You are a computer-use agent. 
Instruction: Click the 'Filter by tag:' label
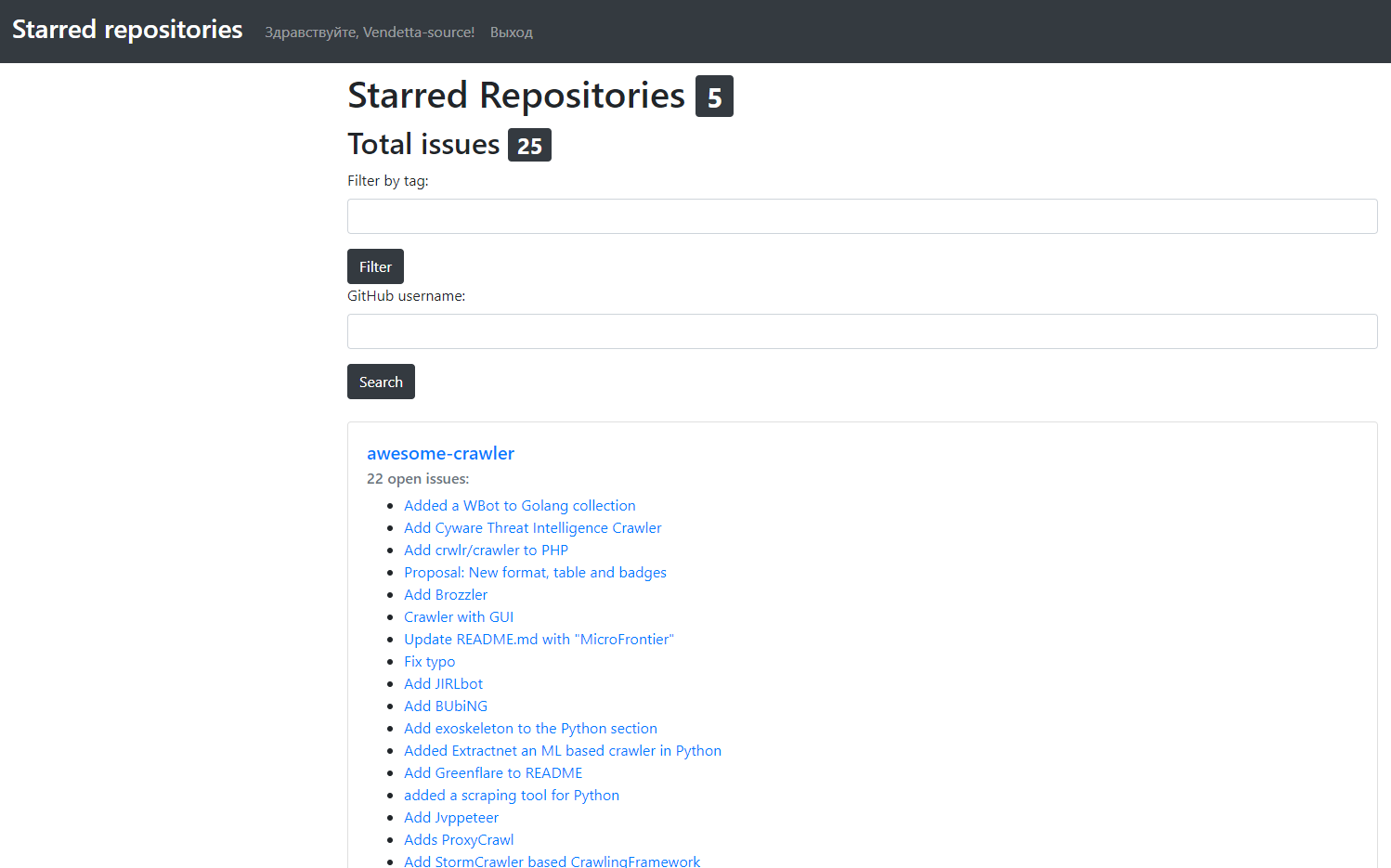click(388, 181)
